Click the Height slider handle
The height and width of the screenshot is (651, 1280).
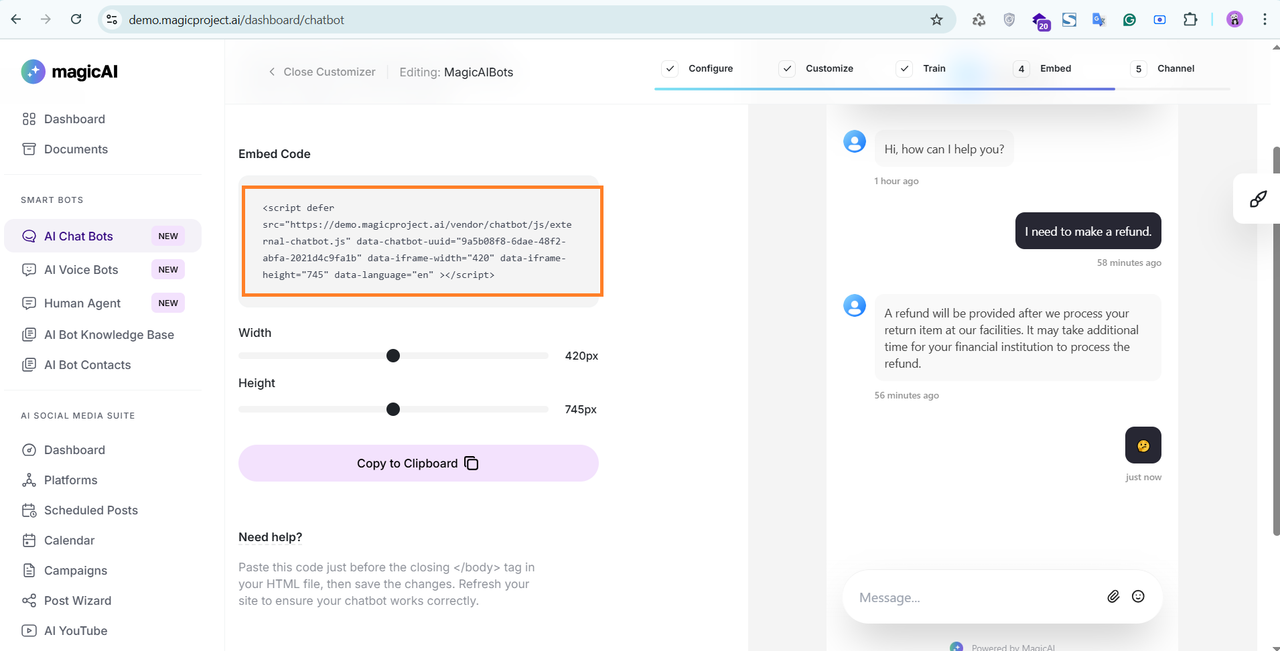click(393, 409)
